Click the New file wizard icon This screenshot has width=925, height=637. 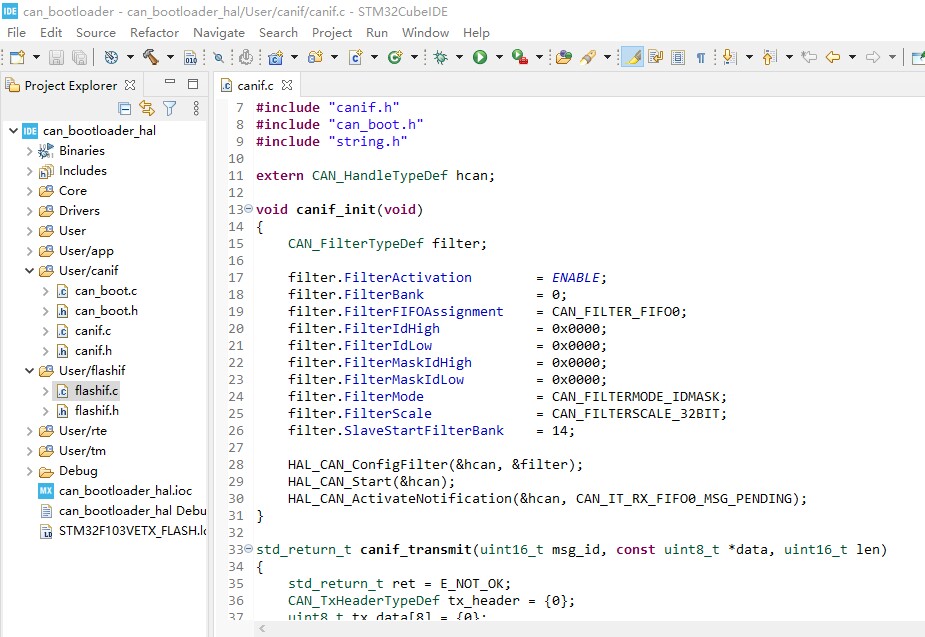pyautogui.click(x=18, y=57)
